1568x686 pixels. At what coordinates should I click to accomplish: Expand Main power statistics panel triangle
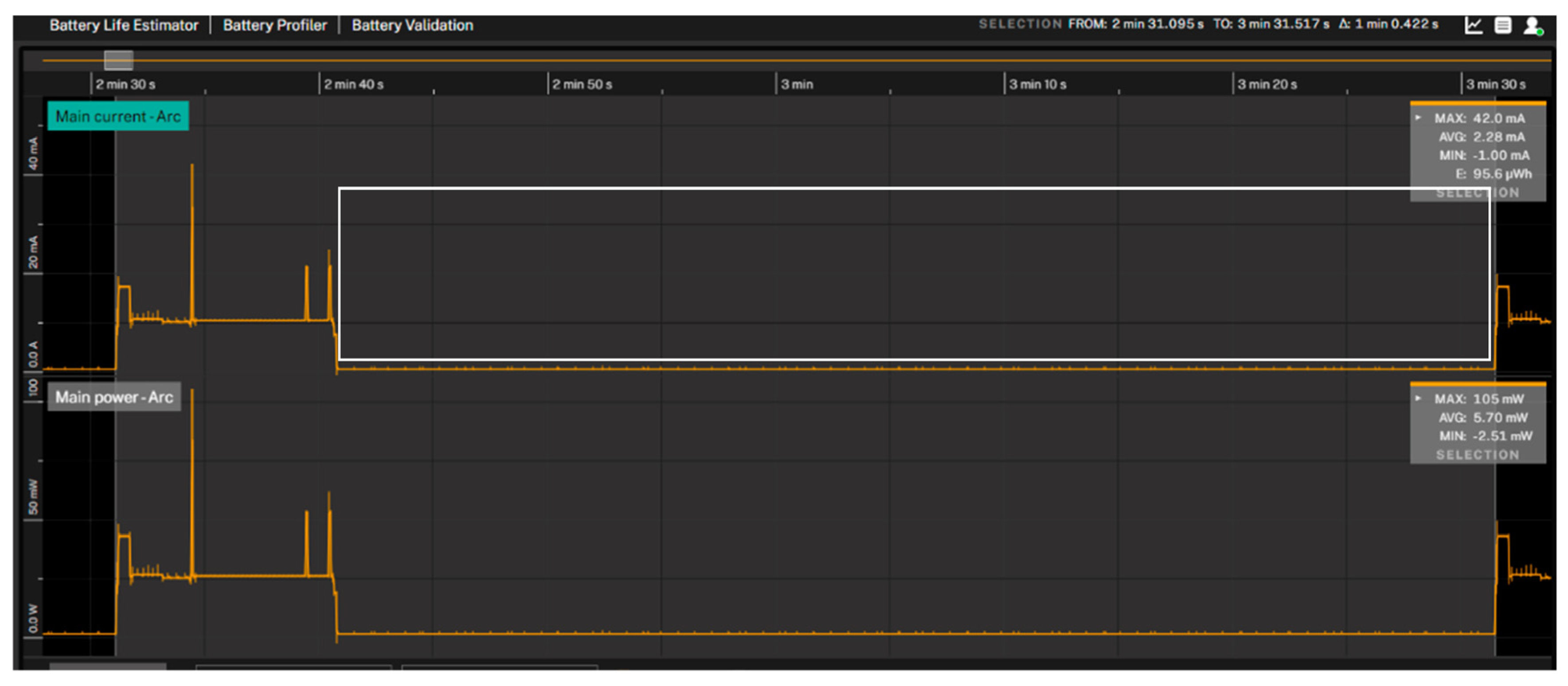click(x=1418, y=399)
